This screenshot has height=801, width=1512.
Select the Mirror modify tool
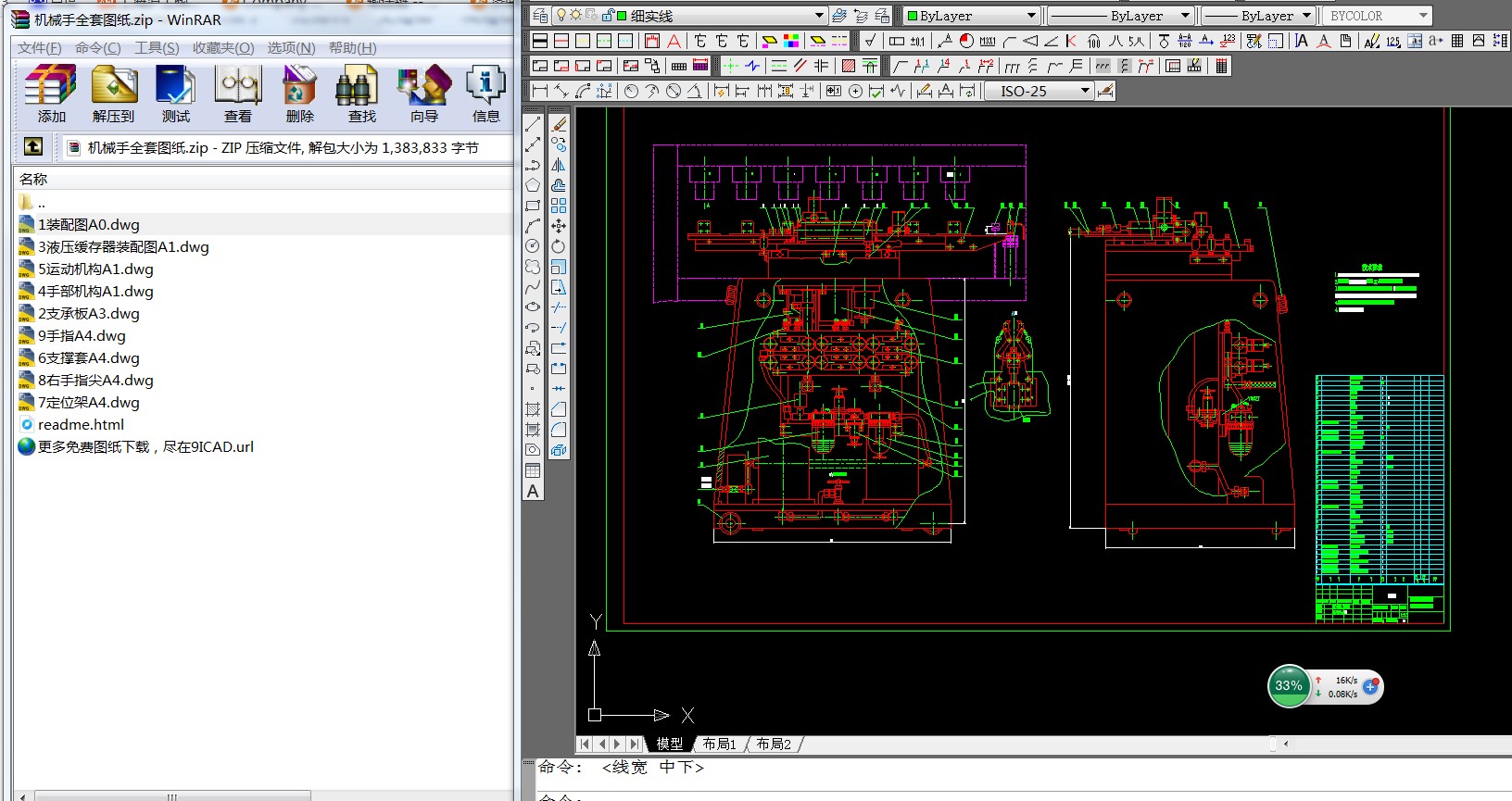(559, 165)
